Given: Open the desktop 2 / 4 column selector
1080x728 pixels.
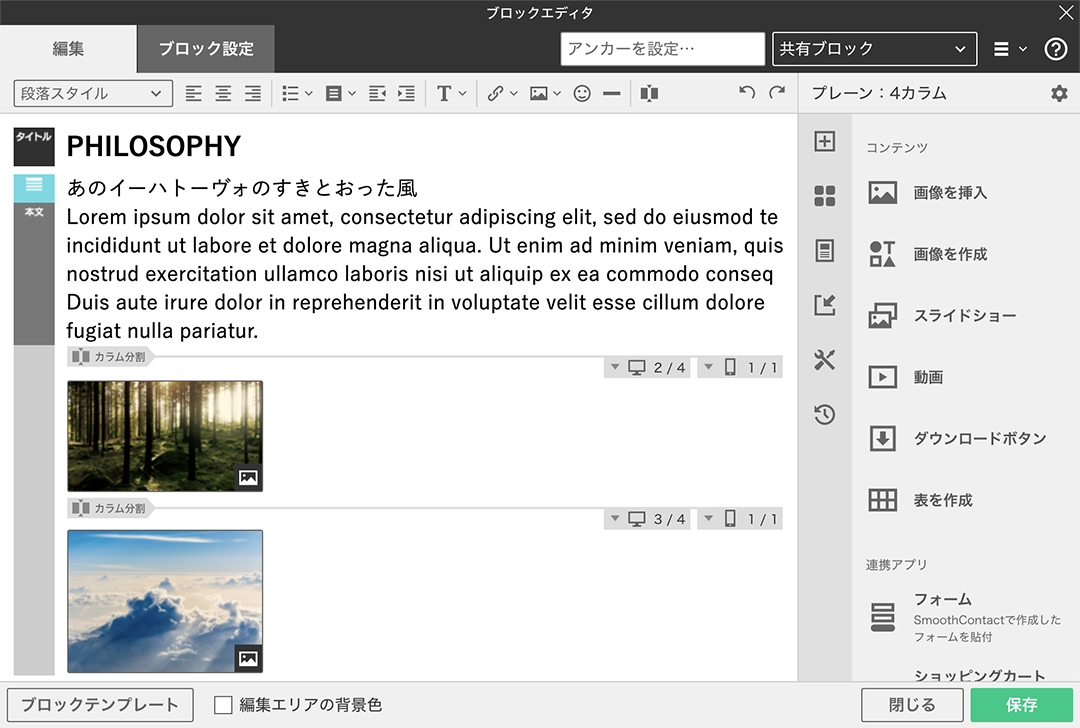Looking at the screenshot, I should click(x=647, y=368).
